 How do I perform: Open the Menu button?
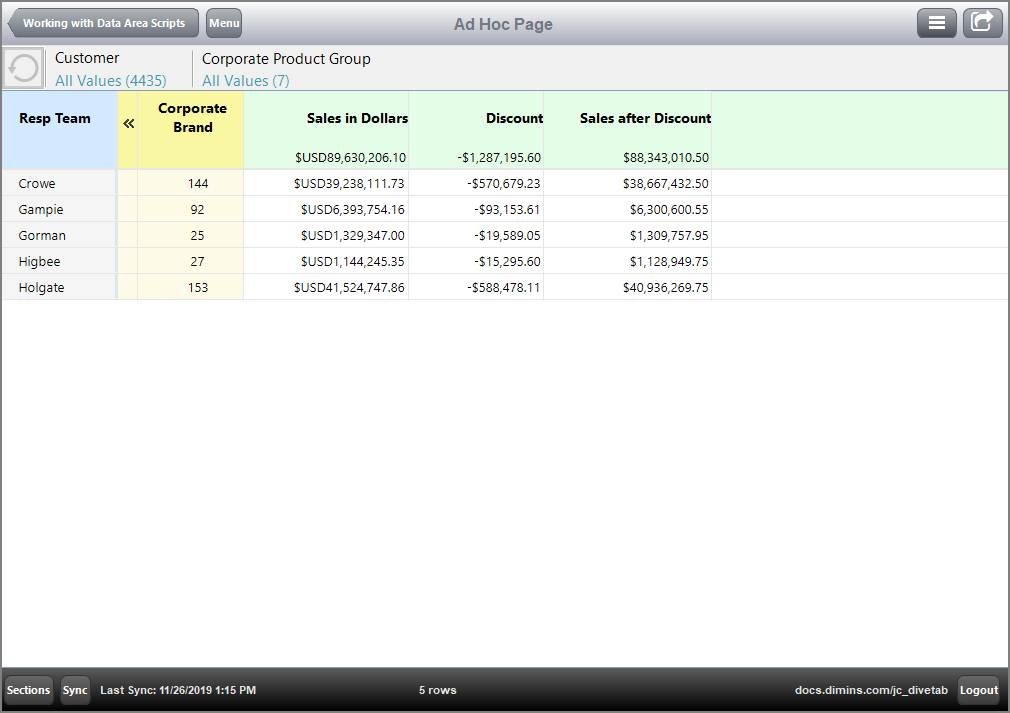[x=224, y=22]
